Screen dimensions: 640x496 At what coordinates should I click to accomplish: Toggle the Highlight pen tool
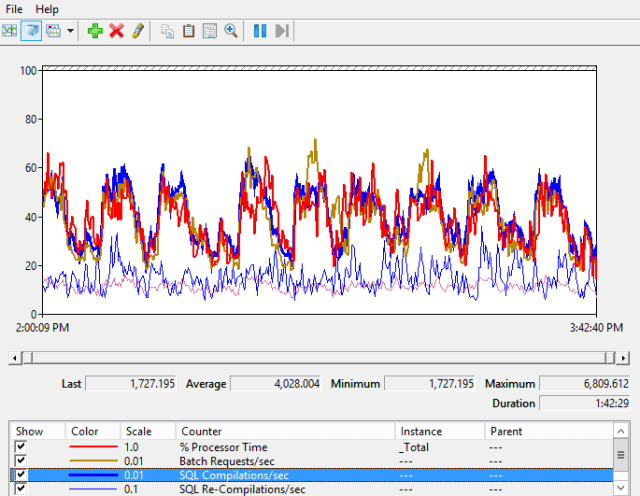click(x=138, y=31)
